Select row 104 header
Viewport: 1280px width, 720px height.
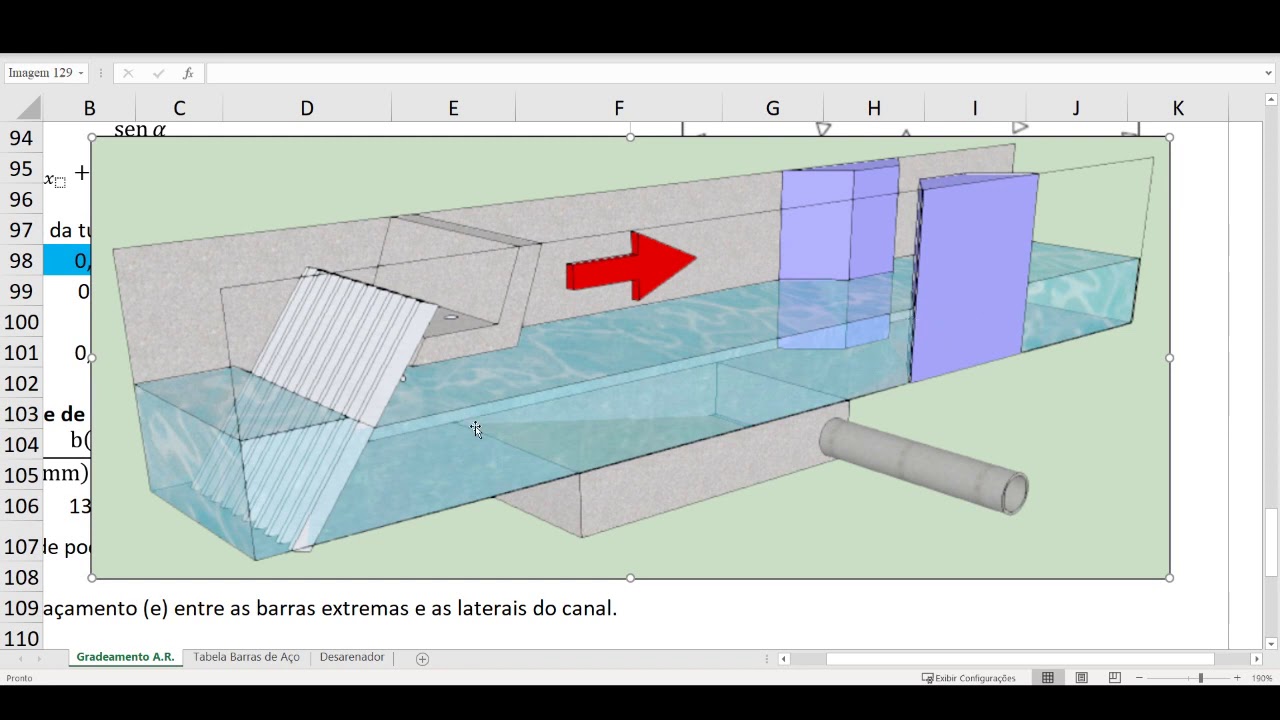point(21,444)
